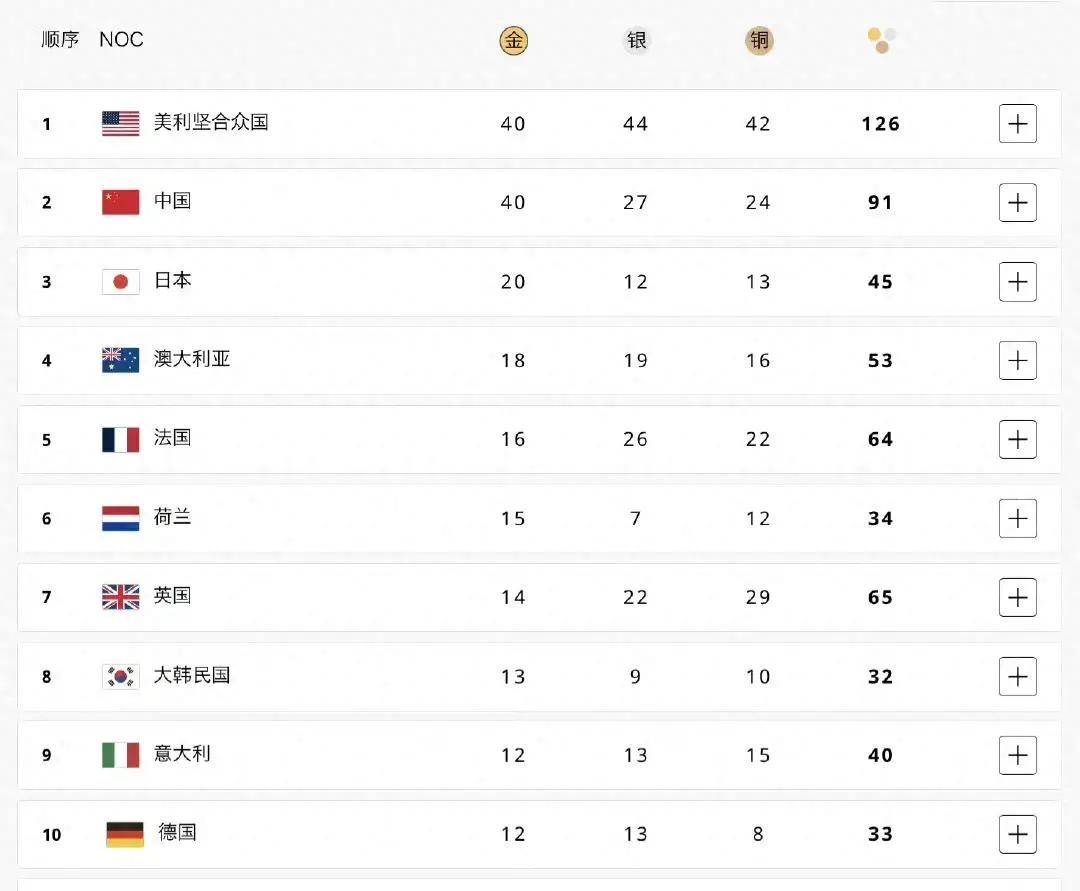Screen dimensions: 1080x891
Task: Expand the 美利坚合众国 row details
Action: click(1017, 124)
